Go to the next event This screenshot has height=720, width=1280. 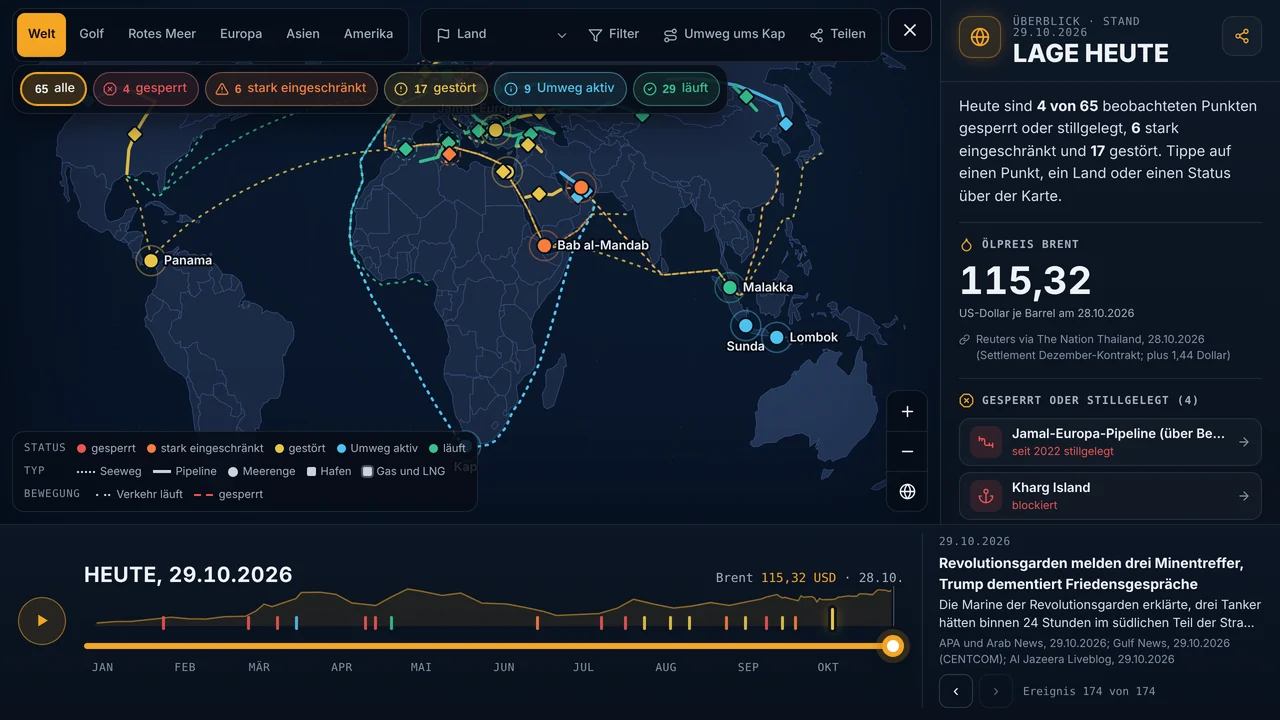pyautogui.click(x=996, y=691)
